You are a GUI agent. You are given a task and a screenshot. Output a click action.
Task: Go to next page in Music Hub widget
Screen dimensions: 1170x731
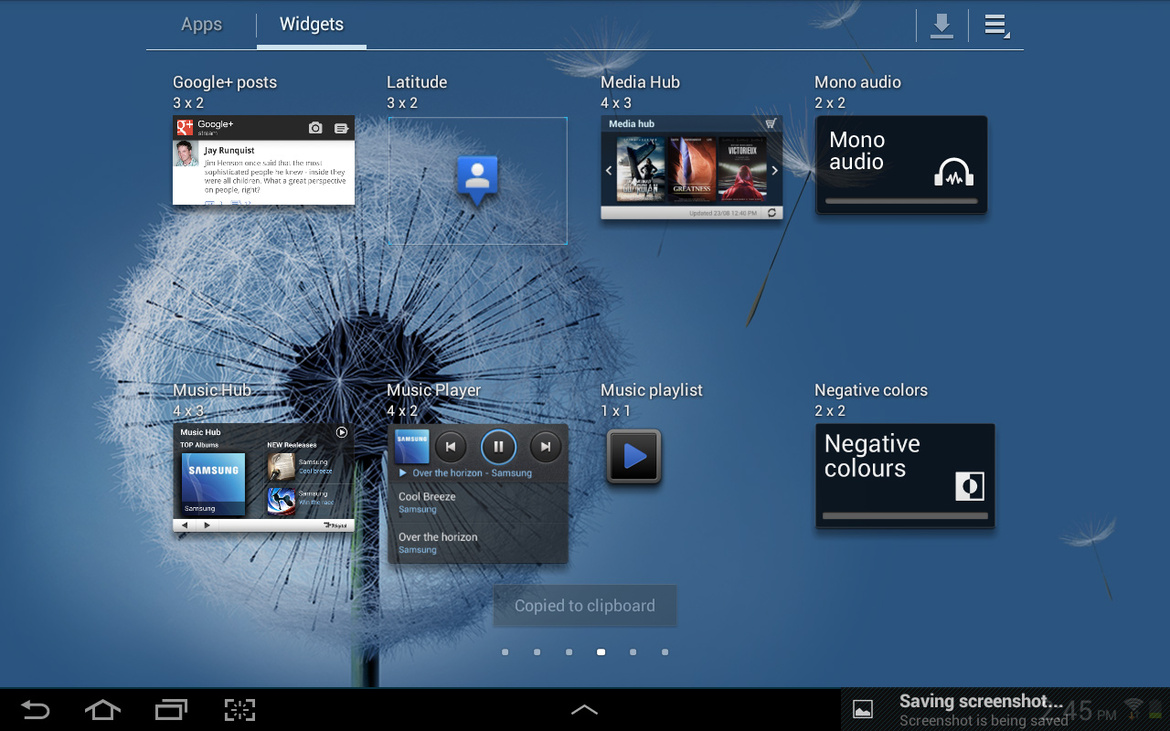207,525
